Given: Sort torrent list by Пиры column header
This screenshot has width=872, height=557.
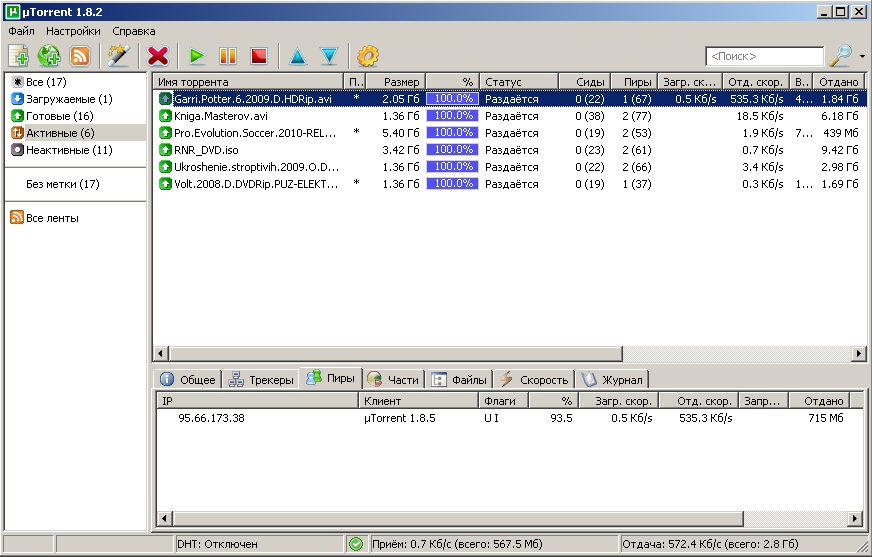Looking at the screenshot, I should coord(634,82).
